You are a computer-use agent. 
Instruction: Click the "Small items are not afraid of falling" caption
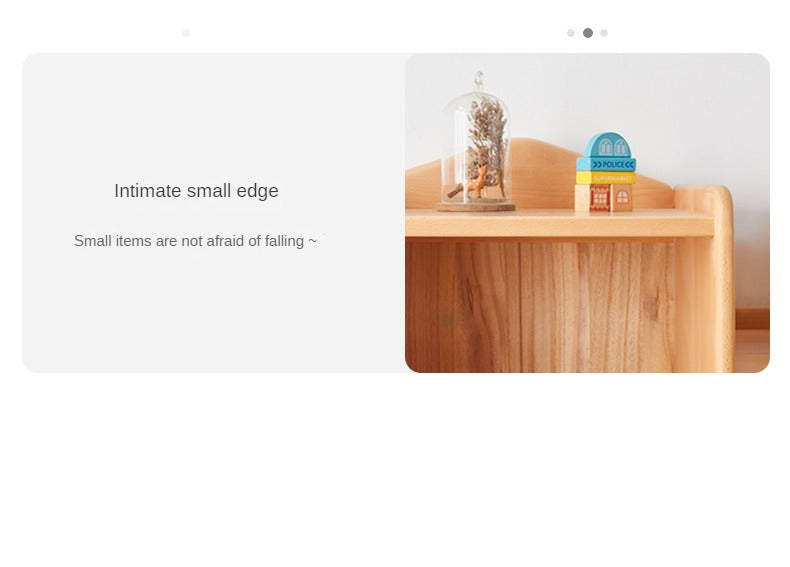point(195,241)
